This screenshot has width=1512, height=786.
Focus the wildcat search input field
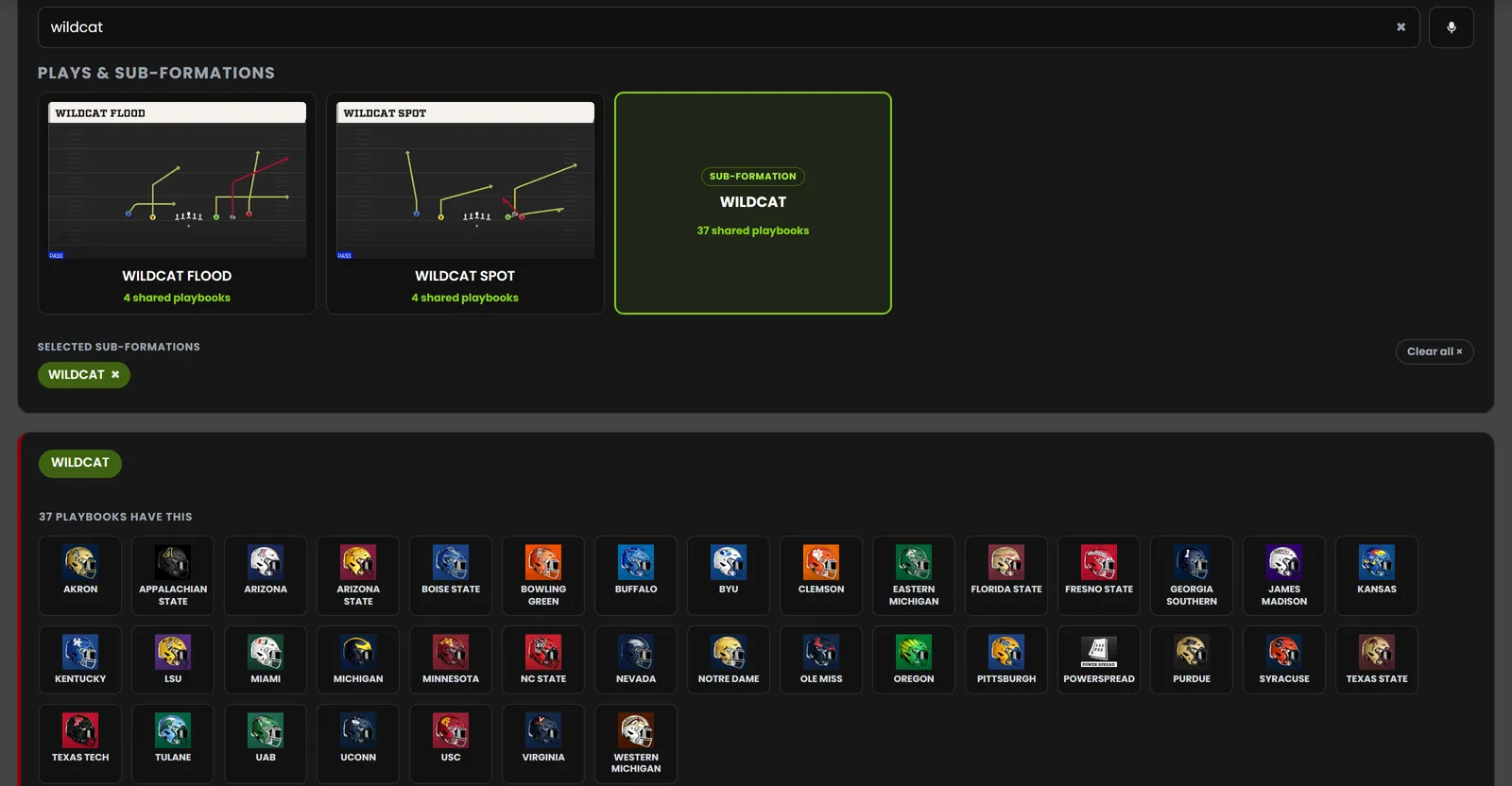point(713,27)
